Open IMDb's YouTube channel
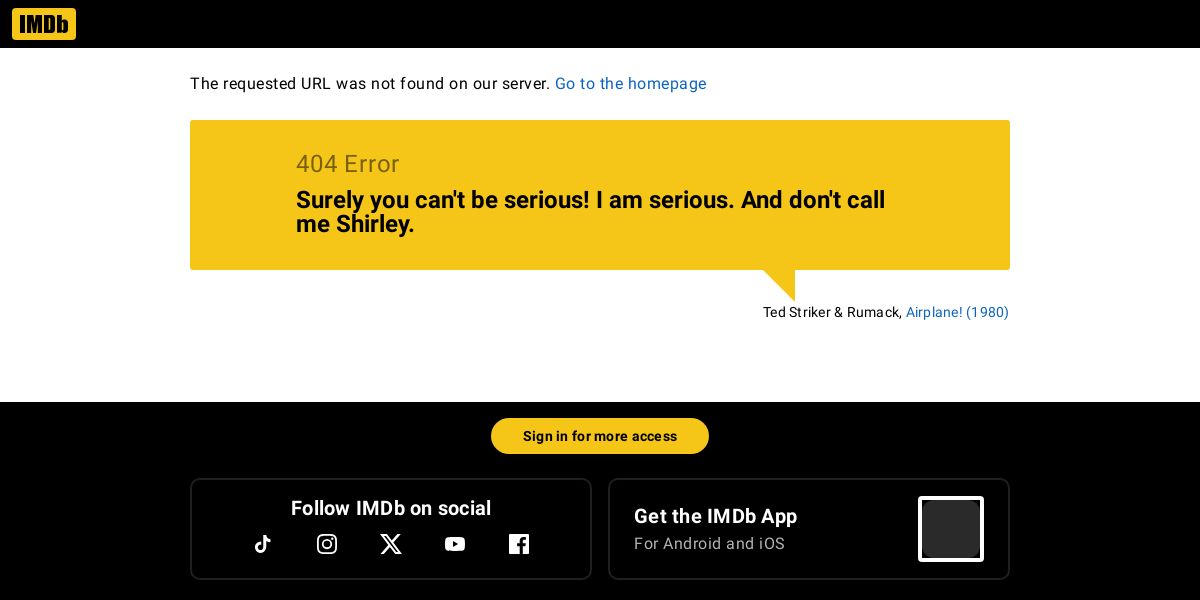 point(455,544)
